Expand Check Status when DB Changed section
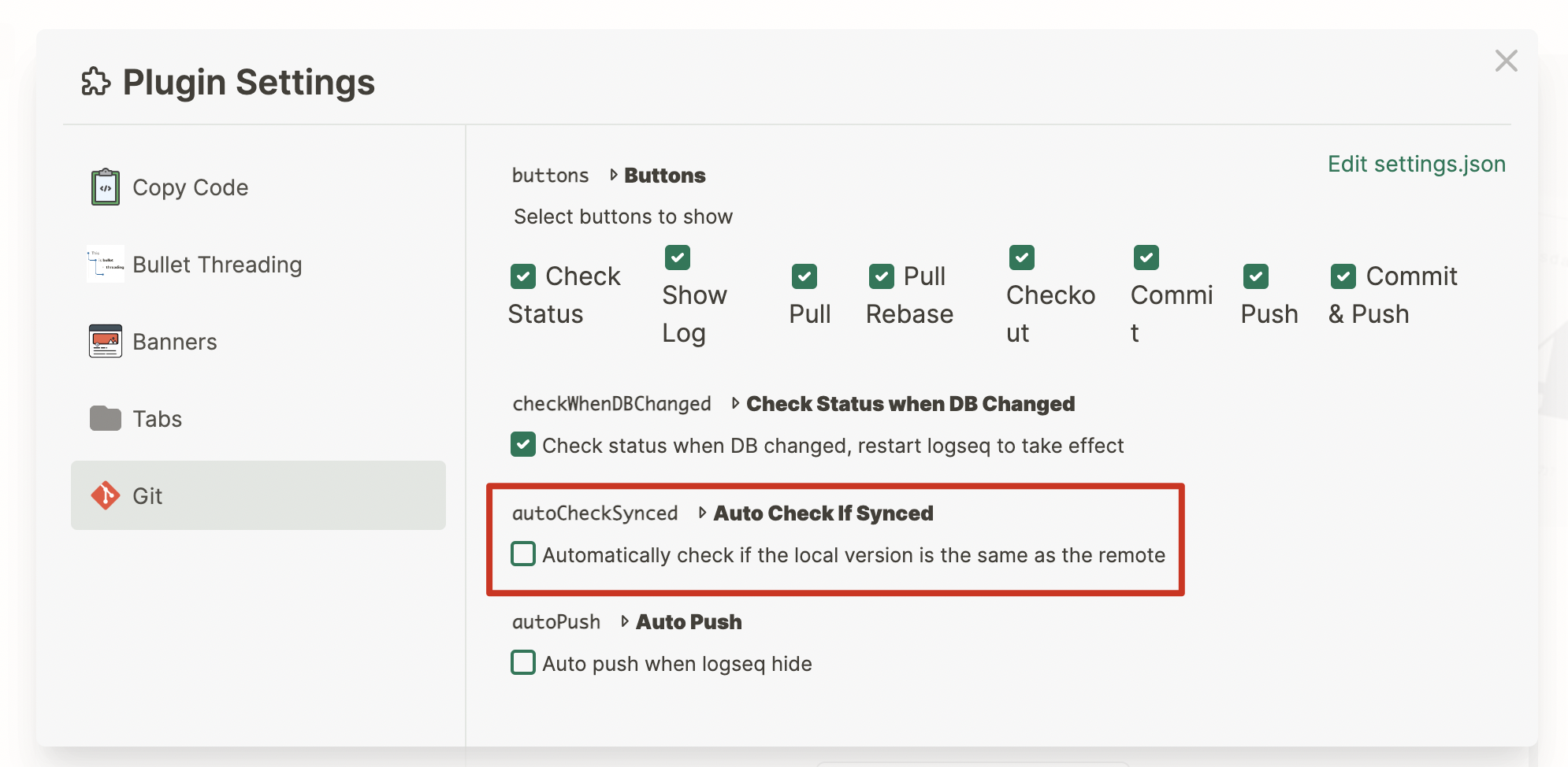Viewport: 1568px width, 767px height. 734,403
